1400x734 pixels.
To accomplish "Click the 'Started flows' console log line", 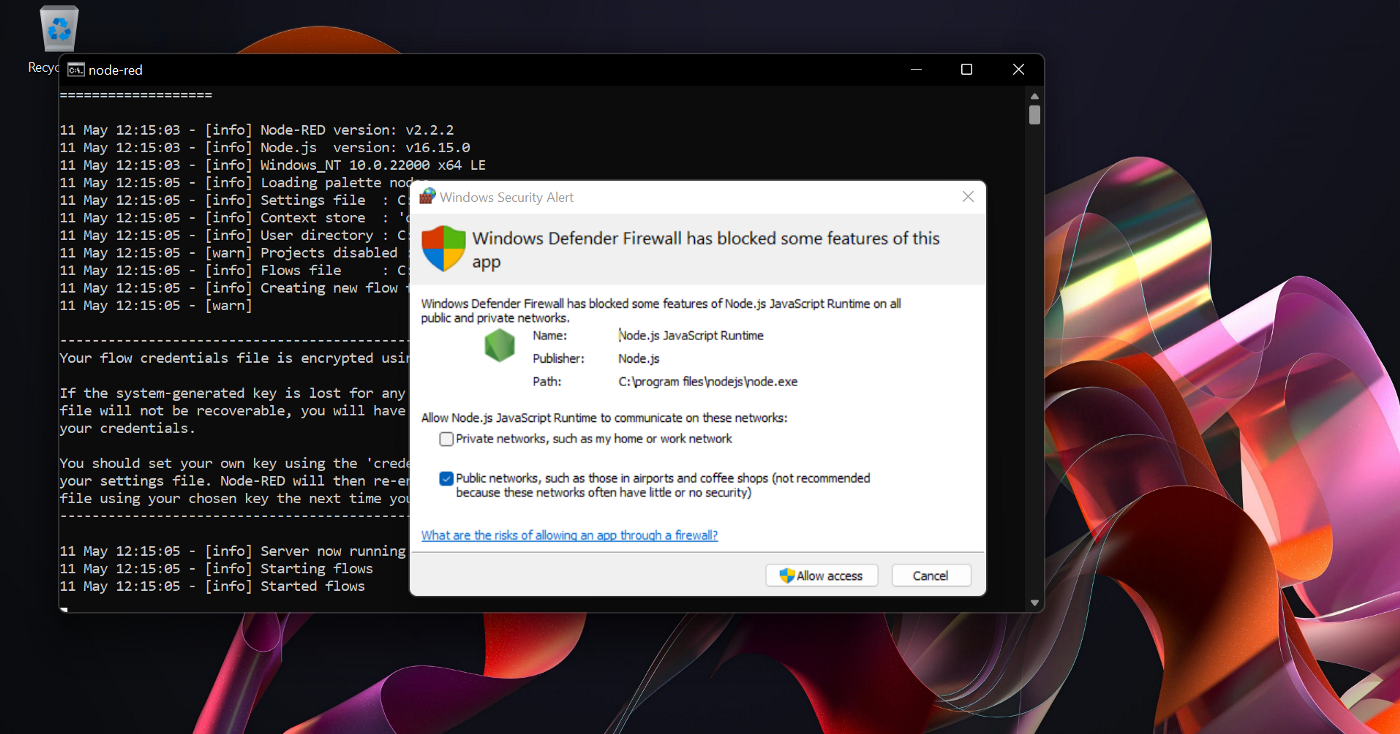I will [212, 586].
